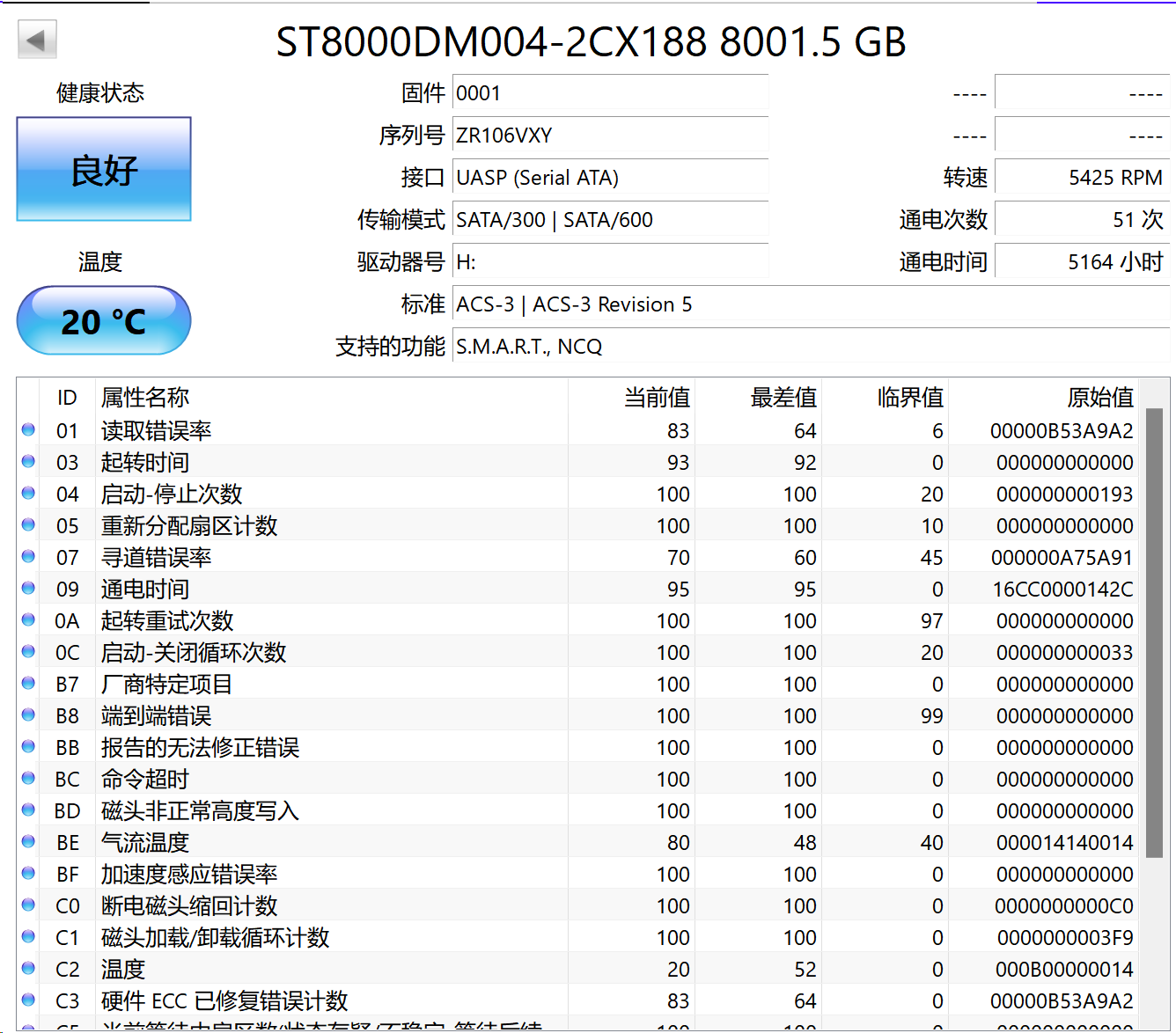The height and width of the screenshot is (1033, 1176).
Task: Click the status dot for 命令超时 row
Action: click(x=28, y=779)
